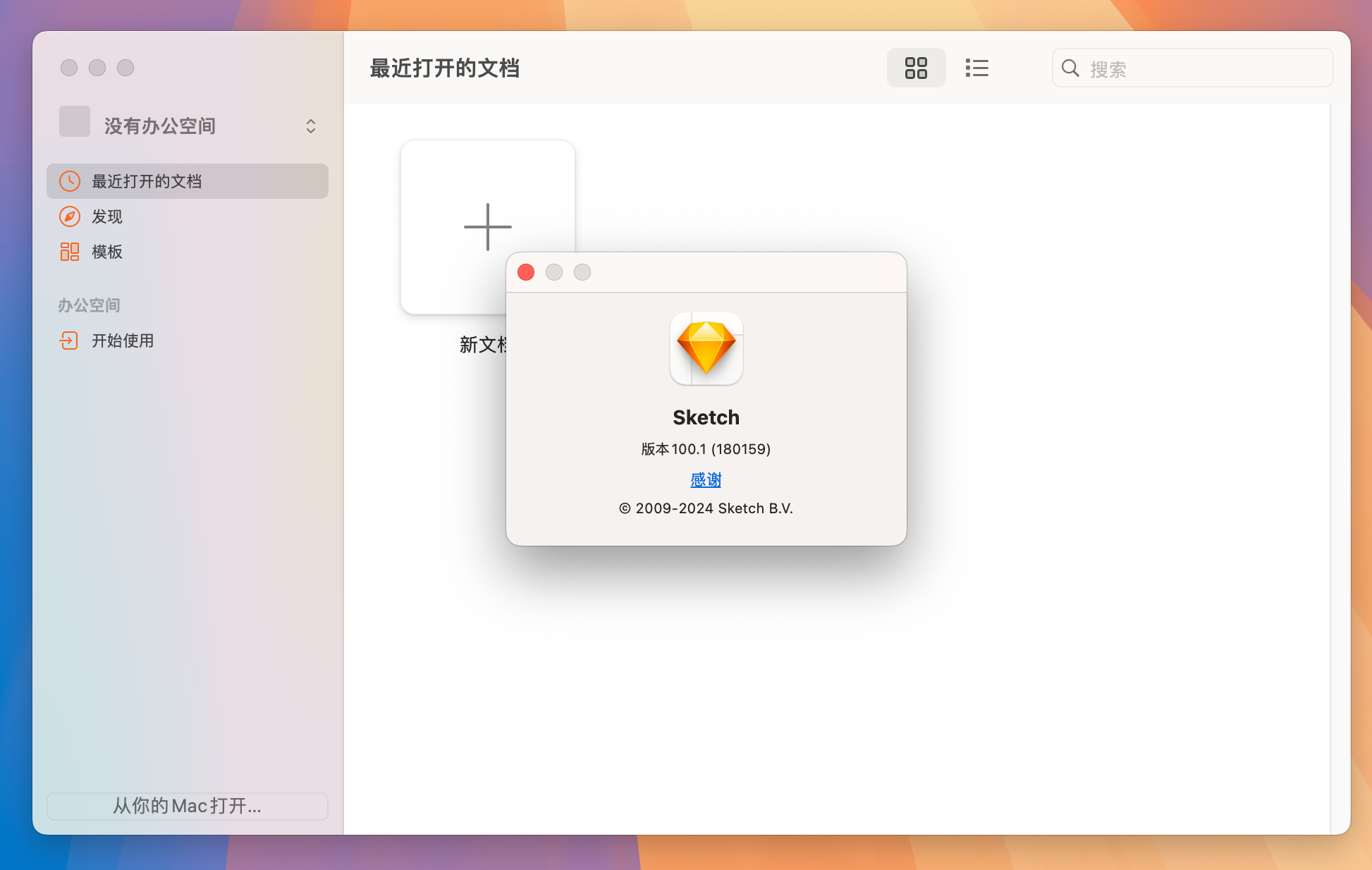Click the sign-in arrow icon beside 开始使用
The width and height of the screenshot is (1372, 870).
coord(69,341)
